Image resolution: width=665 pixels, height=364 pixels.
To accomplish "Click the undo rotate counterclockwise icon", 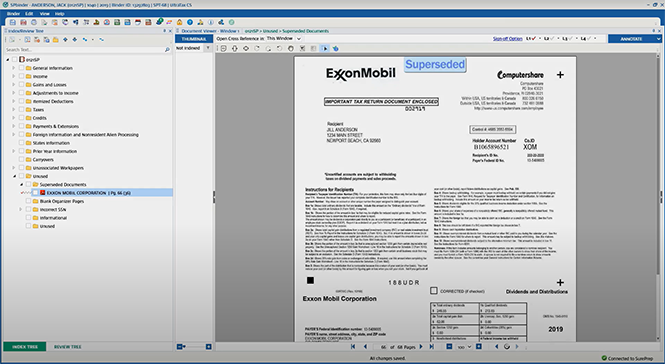I will [x=279, y=48].
